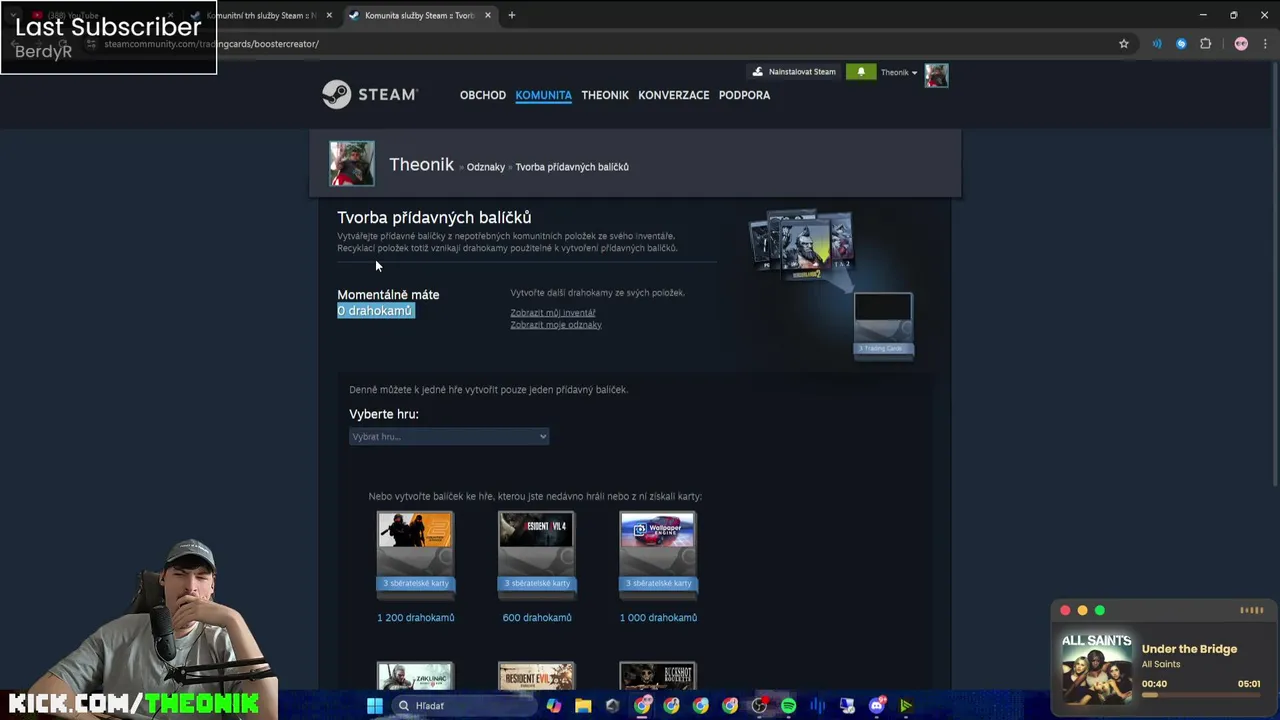Image resolution: width=1280 pixels, height=720 pixels.
Task: Select the Resident Evil booster pack thumbnail
Action: click(x=536, y=676)
